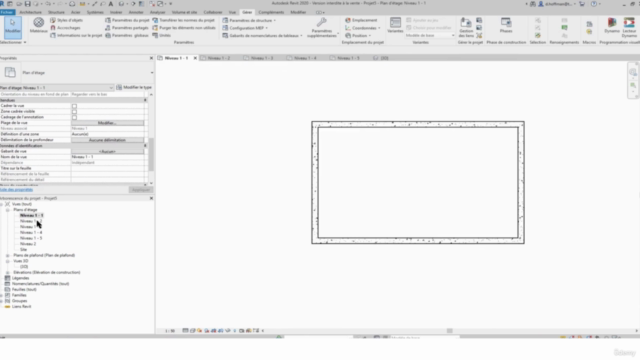640x360 pixels.
Task: Expand Plans de plafond tree node
Action: click(8, 256)
